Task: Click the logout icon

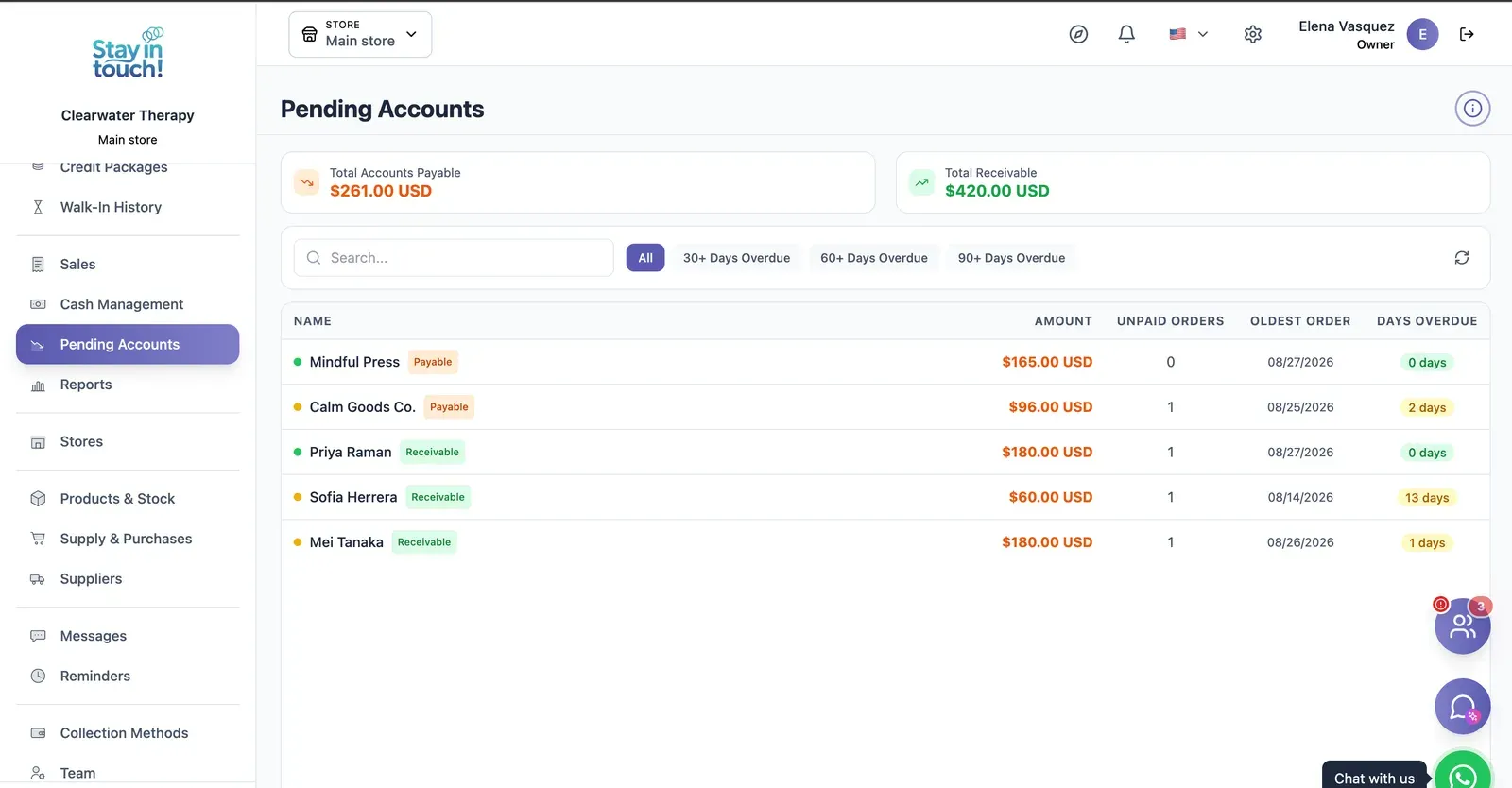Action: click(1467, 34)
